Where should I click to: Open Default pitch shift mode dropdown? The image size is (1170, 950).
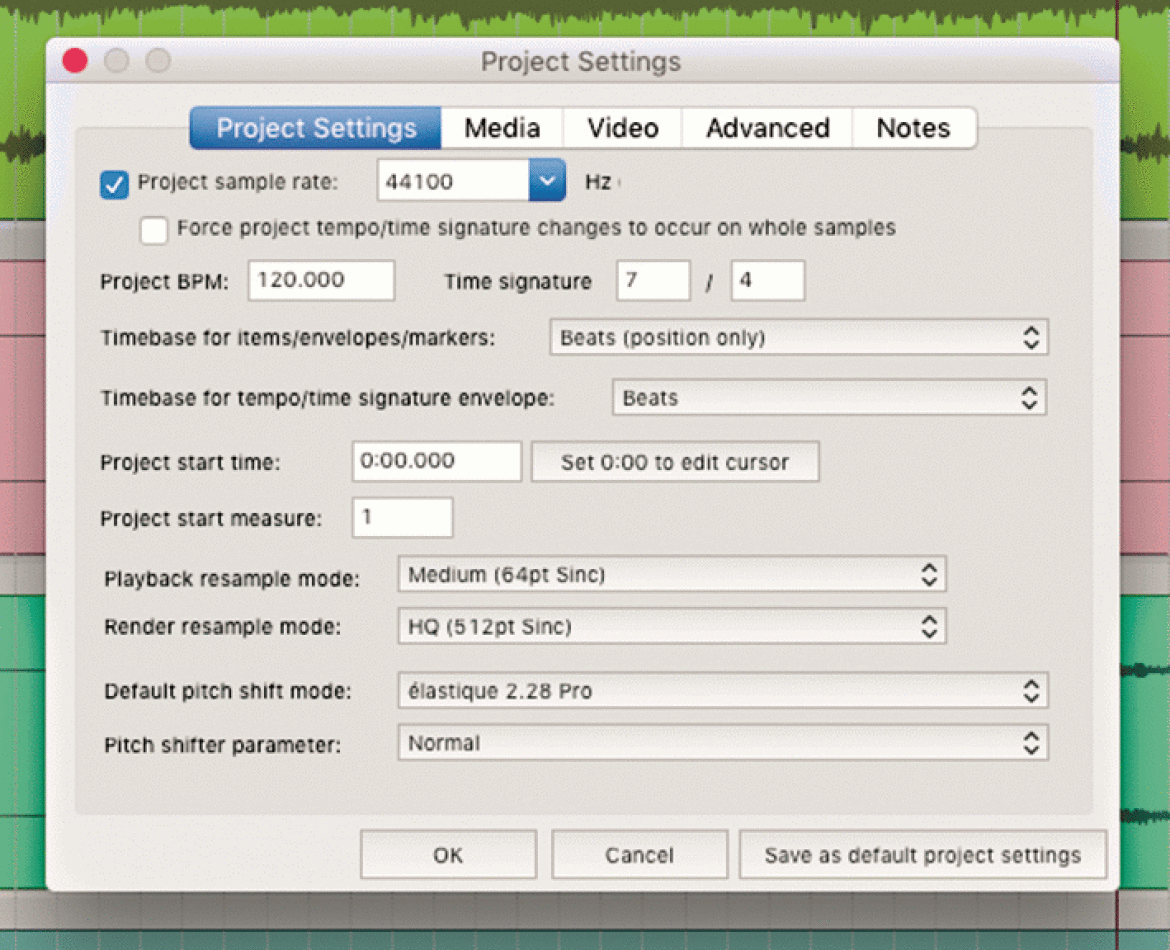(x=723, y=691)
